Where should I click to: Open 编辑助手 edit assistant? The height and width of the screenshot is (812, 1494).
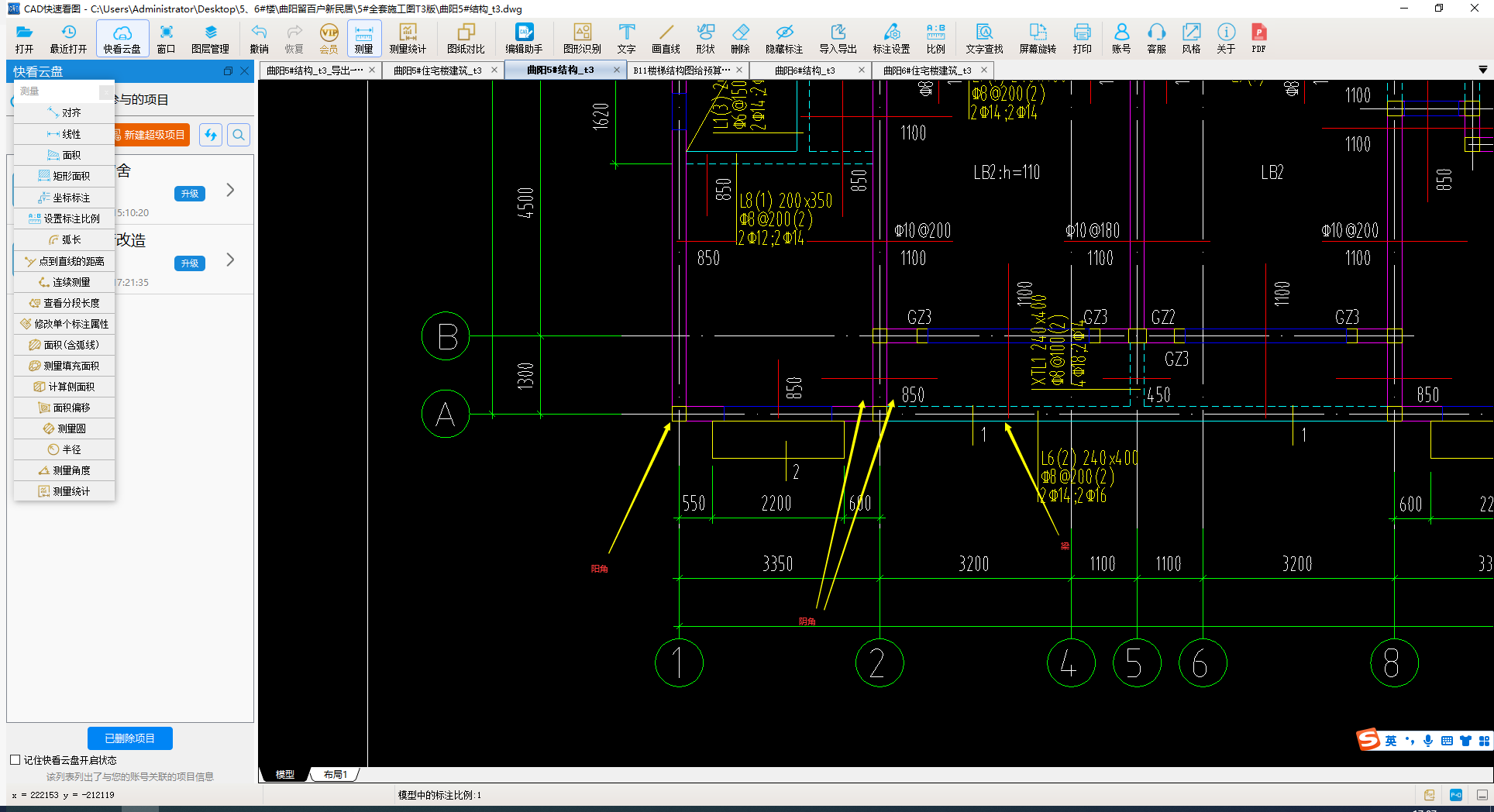pyautogui.click(x=524, y=38)
